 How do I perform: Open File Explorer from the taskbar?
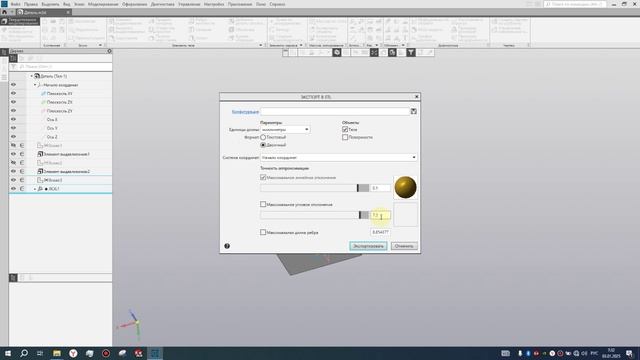point(57,353)
